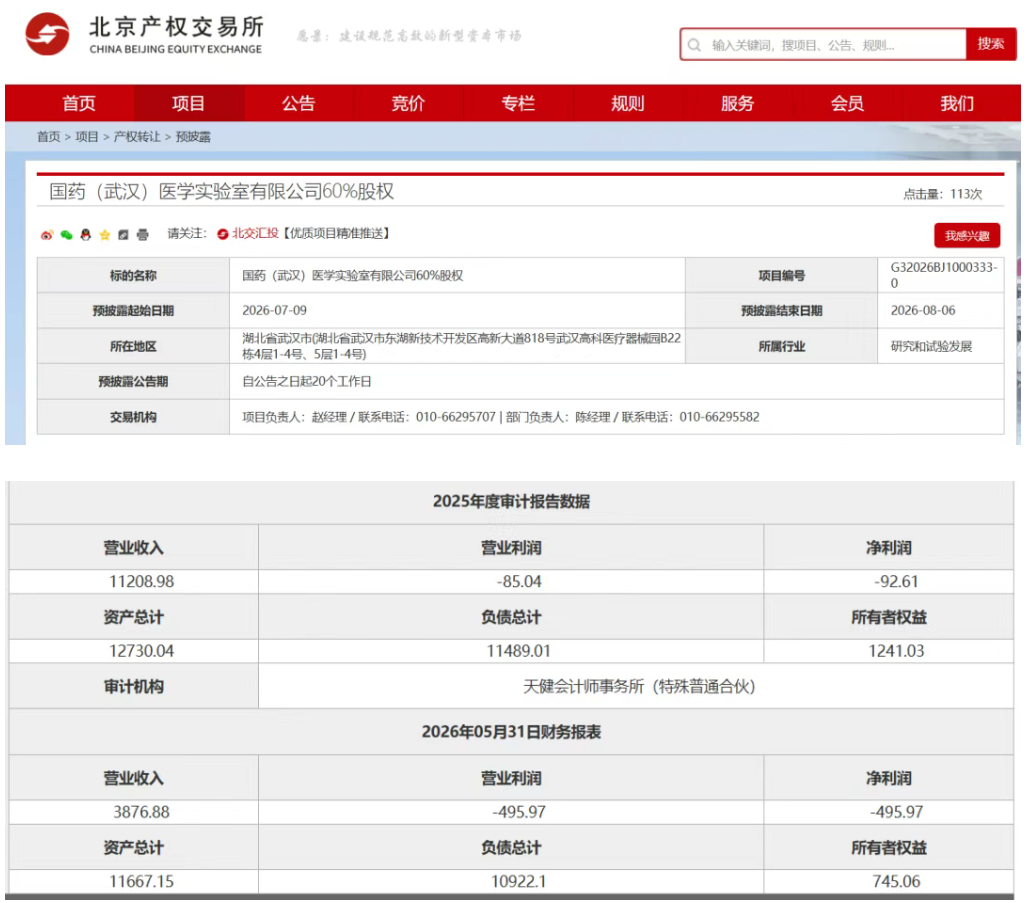This screenshot has height=903, width=1032.
Task: Open the 会员 navigation tab
Action: click(x=847, y=103)
